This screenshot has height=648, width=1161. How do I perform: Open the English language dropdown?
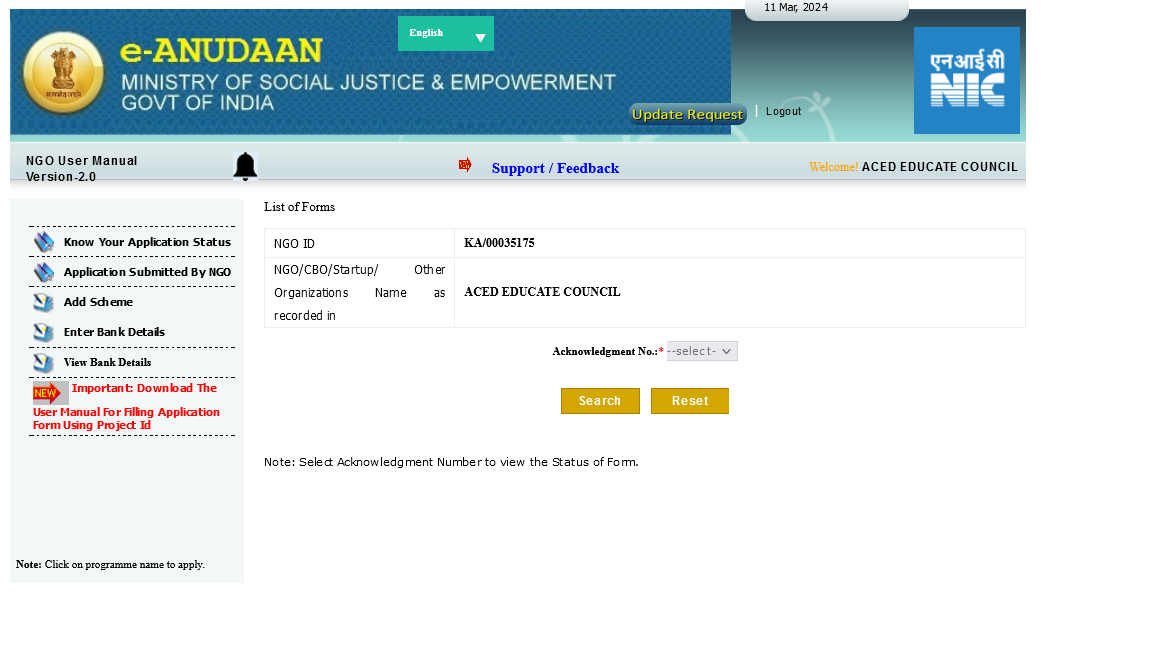pyautogui.click(x=446, y=34)
